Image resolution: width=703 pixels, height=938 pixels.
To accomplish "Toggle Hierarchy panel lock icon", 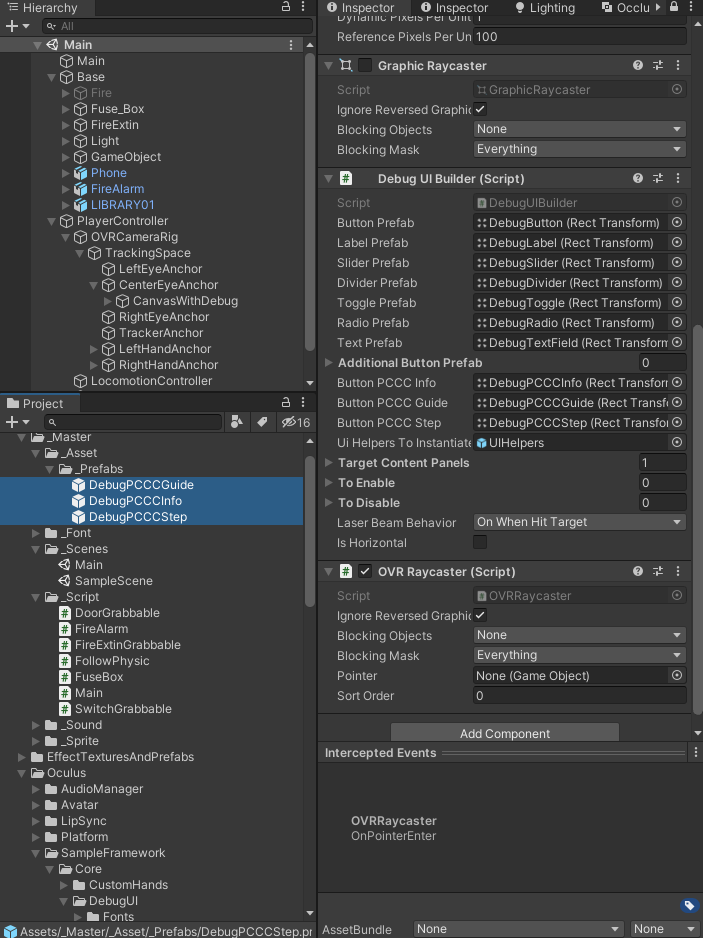I will [286, 7].
